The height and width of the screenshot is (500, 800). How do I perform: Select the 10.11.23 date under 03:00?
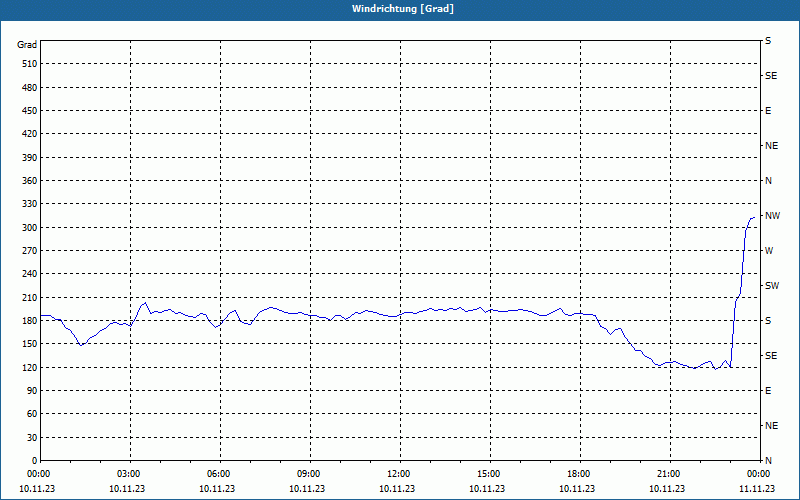127,489
